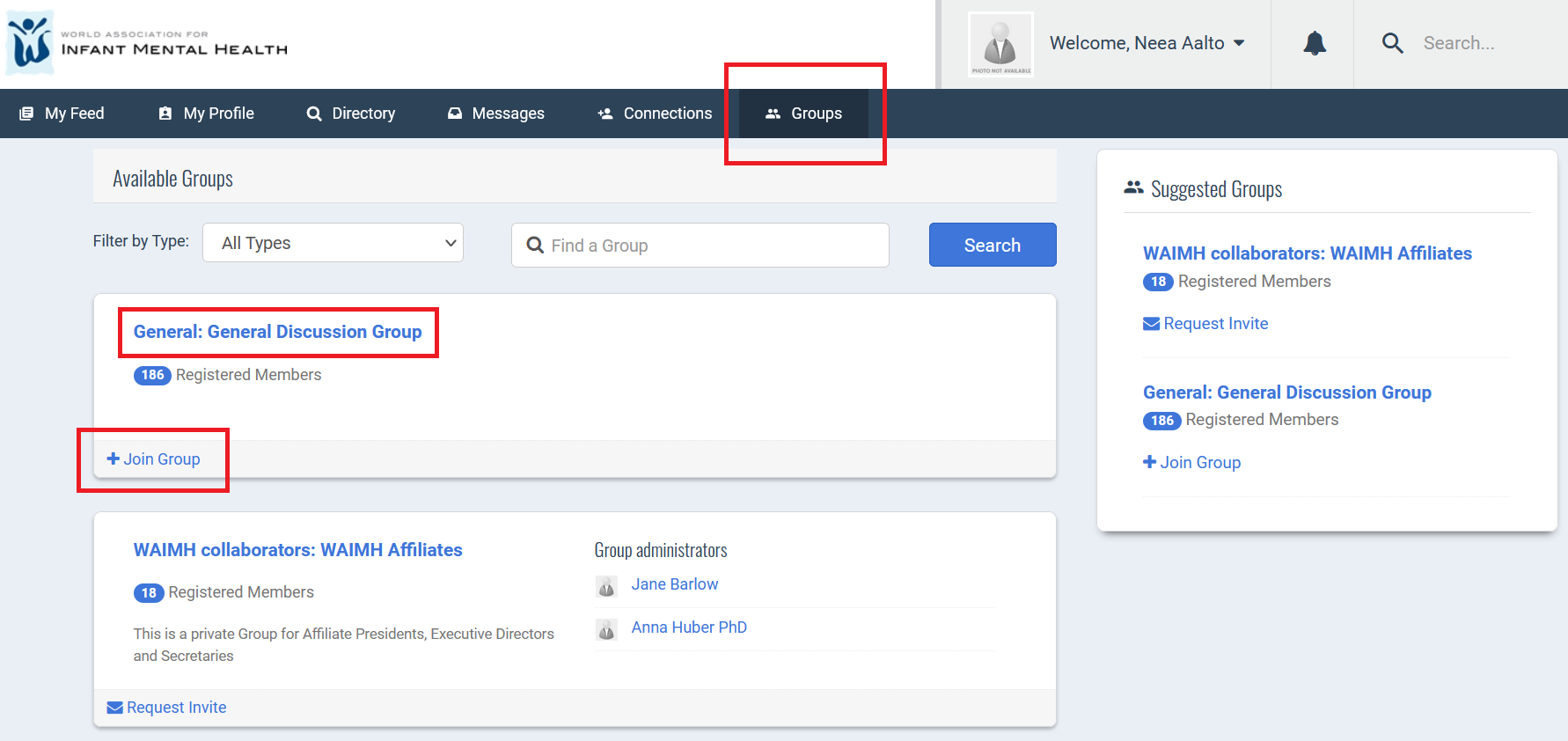Viewport: 1568px width, 741px height.
Task: Click the Available Groups heading
Action: tap(173, 179)
